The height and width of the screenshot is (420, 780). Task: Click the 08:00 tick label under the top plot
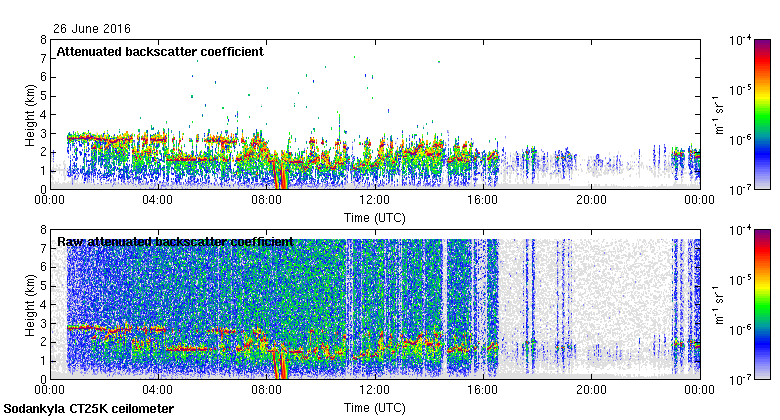point(266,200)
